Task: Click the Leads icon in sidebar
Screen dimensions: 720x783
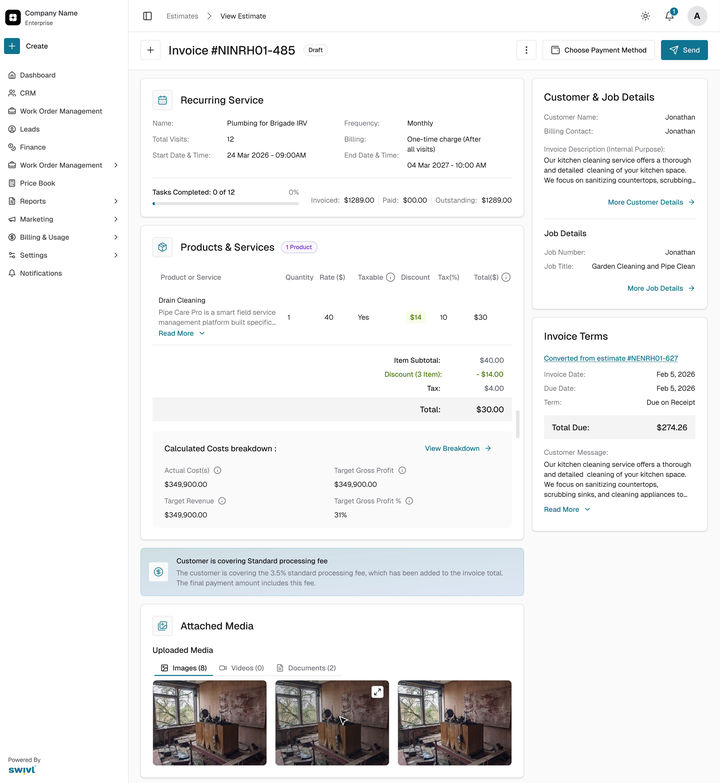Action: pos(12,129)
